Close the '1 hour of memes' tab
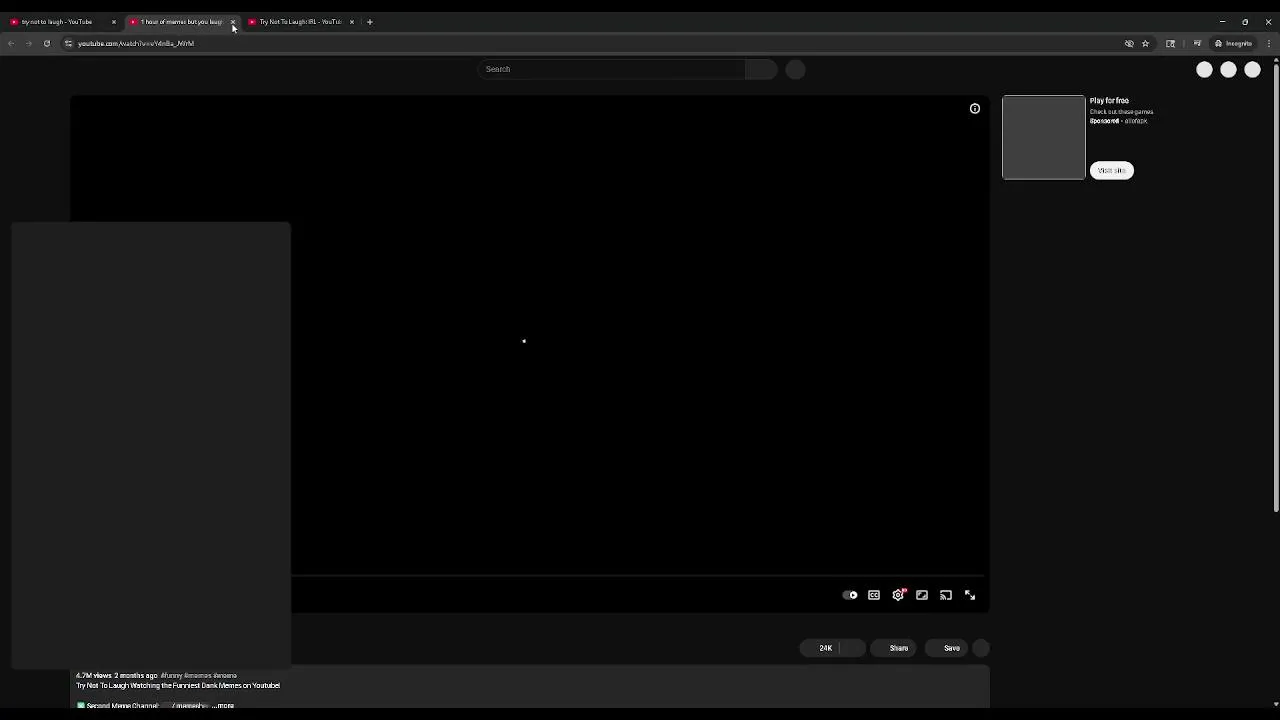 point(233,22)
